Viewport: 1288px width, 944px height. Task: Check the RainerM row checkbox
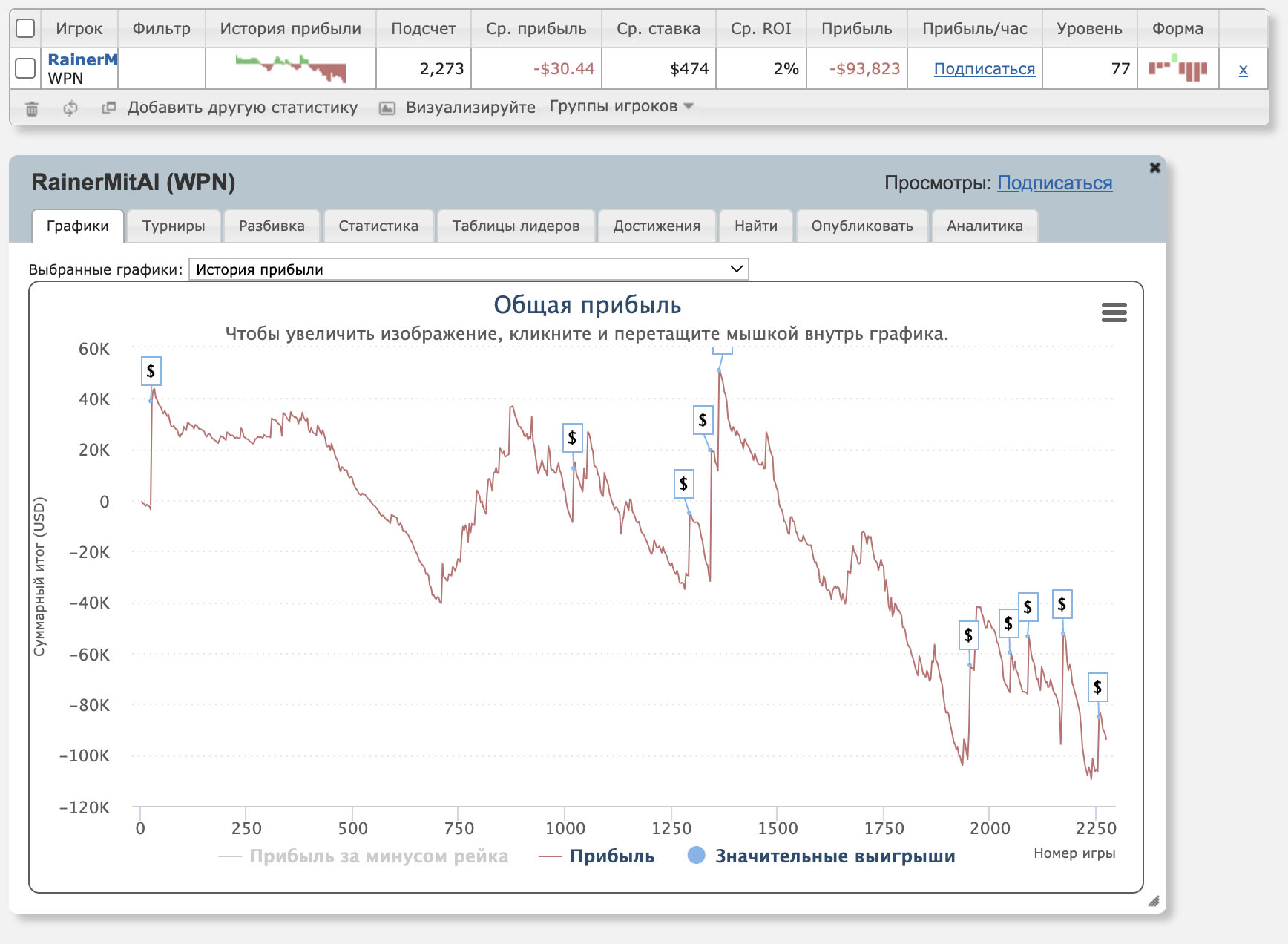(x=25, y=68)
